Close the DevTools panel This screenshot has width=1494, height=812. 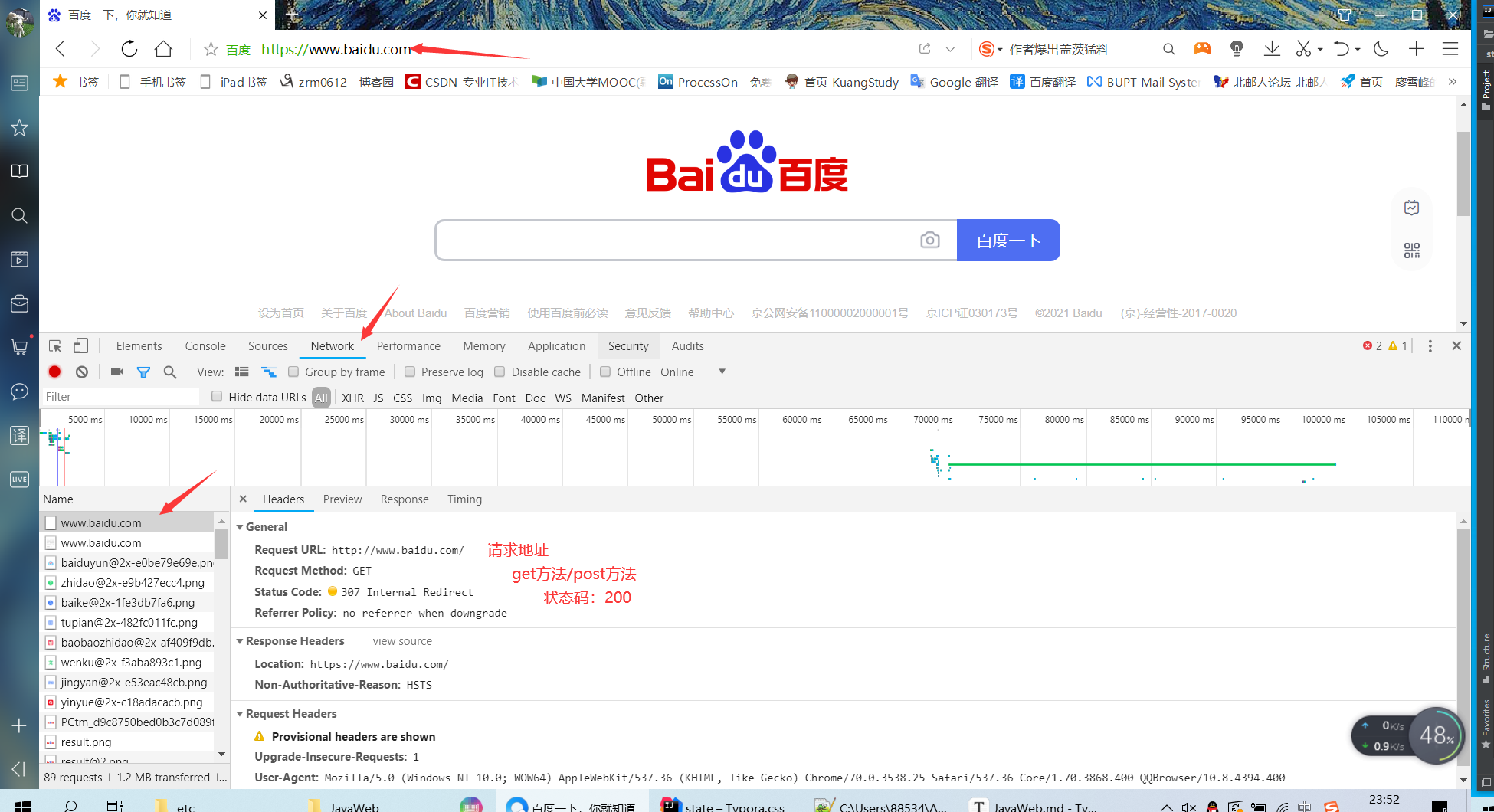pos(1456,345)
